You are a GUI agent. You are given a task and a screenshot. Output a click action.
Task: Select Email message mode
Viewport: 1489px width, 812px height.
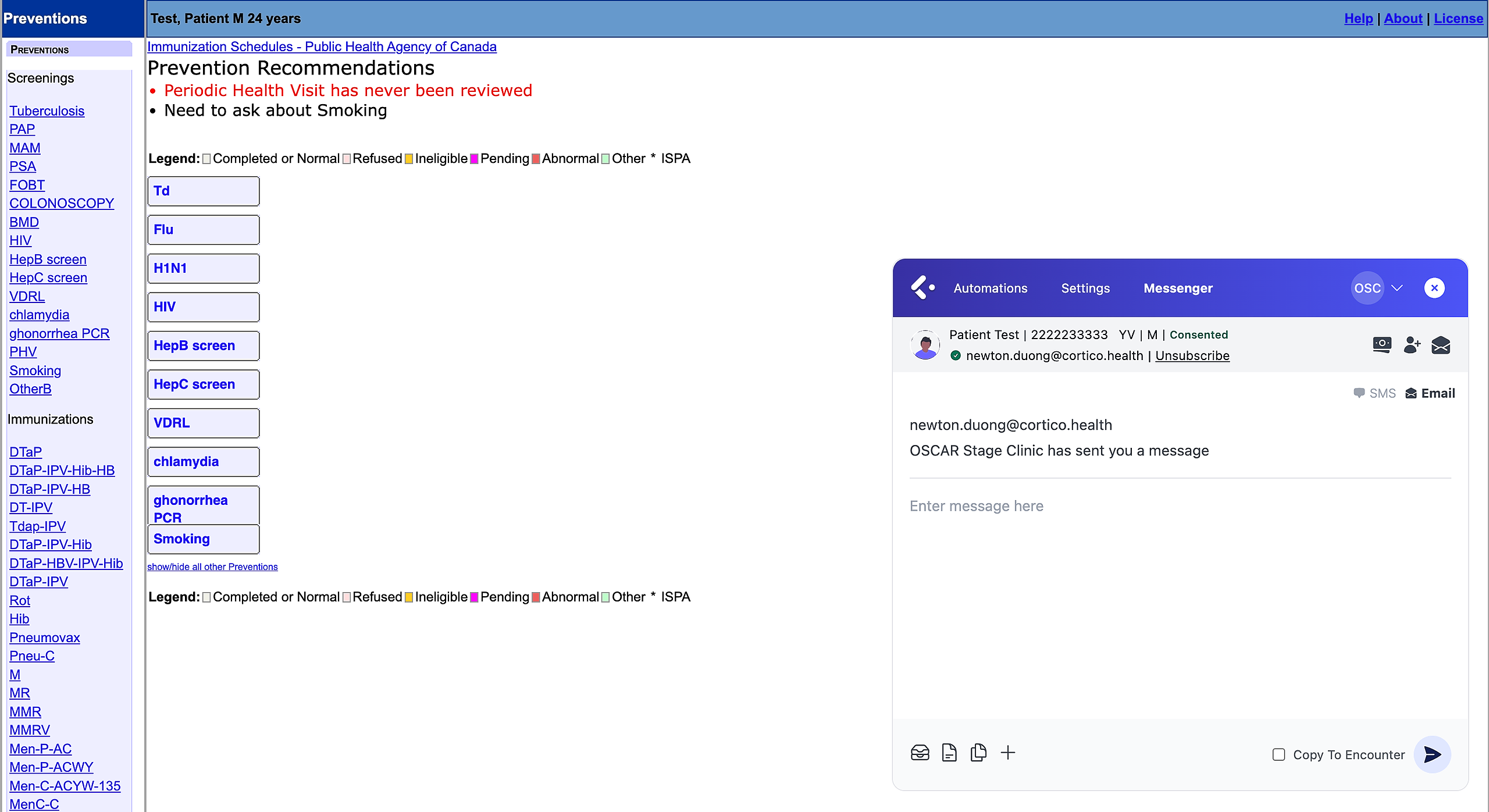[1430, 393]
